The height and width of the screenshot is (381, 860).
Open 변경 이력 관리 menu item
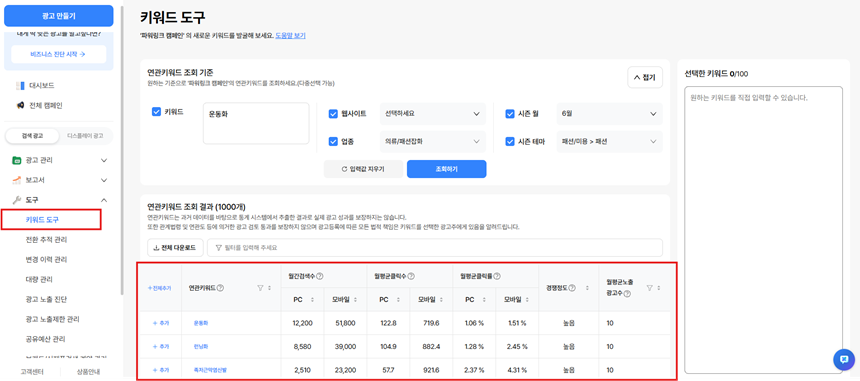pos(47,259)
